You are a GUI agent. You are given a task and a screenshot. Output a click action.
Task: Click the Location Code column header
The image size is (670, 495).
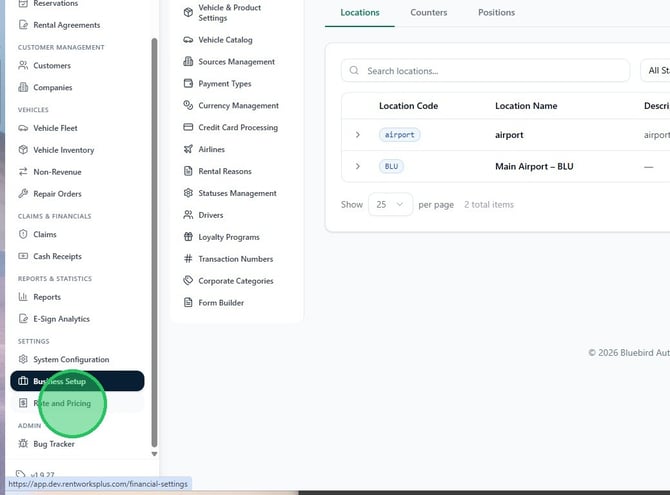pyautogui.click(x=408, y=106)
